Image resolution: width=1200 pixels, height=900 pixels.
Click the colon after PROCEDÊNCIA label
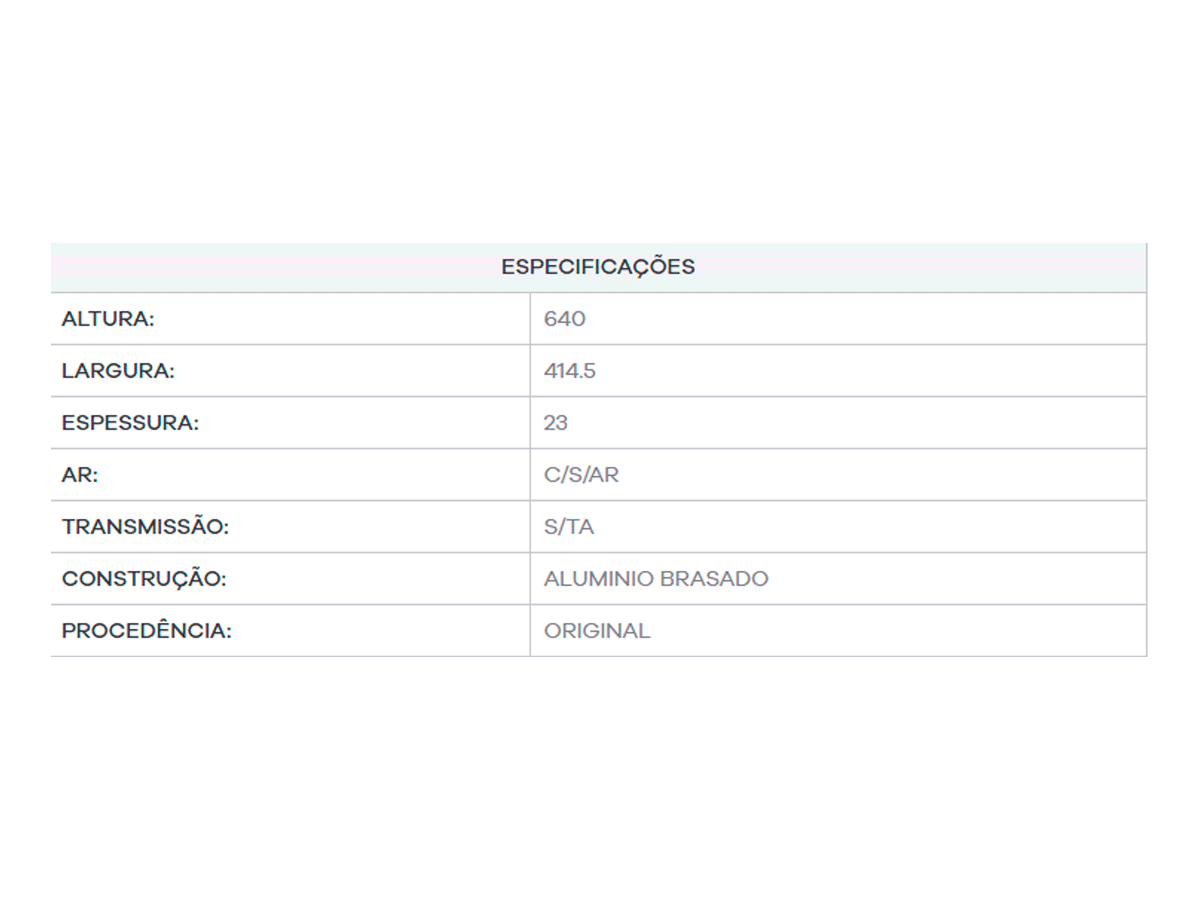[x=228, y=632]
